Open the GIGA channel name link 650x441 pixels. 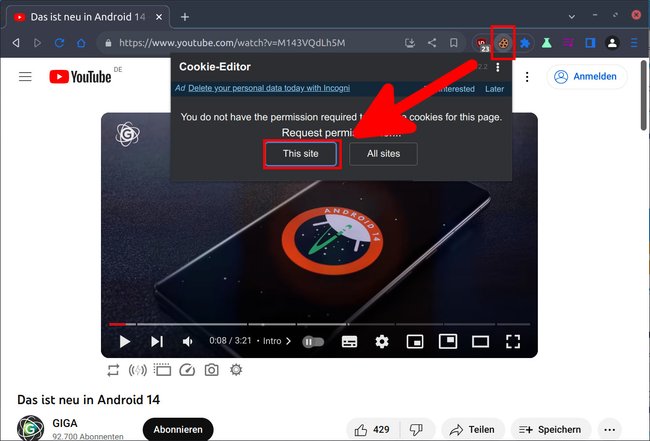65,424
